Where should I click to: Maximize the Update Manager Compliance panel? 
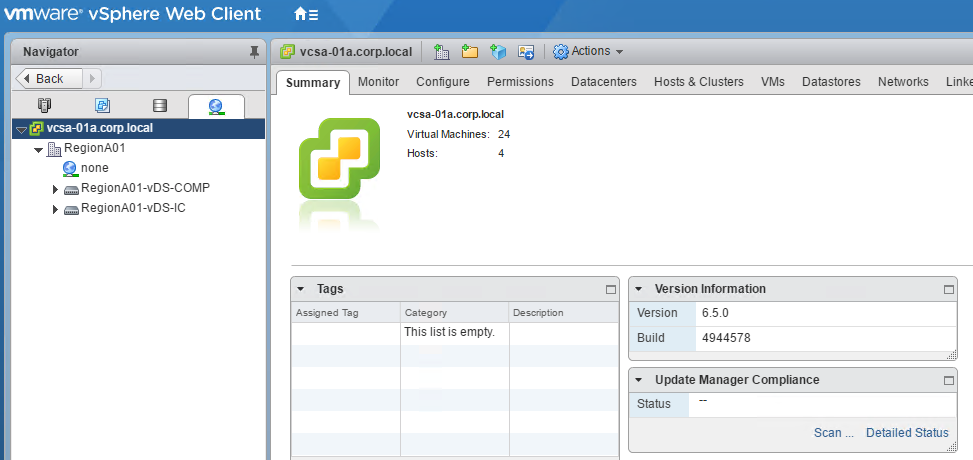tap(948, 380)
